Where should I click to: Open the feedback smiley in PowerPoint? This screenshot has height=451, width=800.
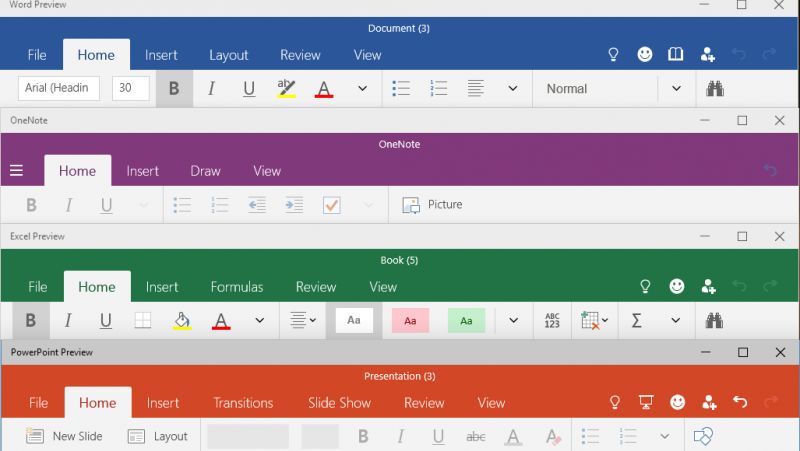(678, 402)
